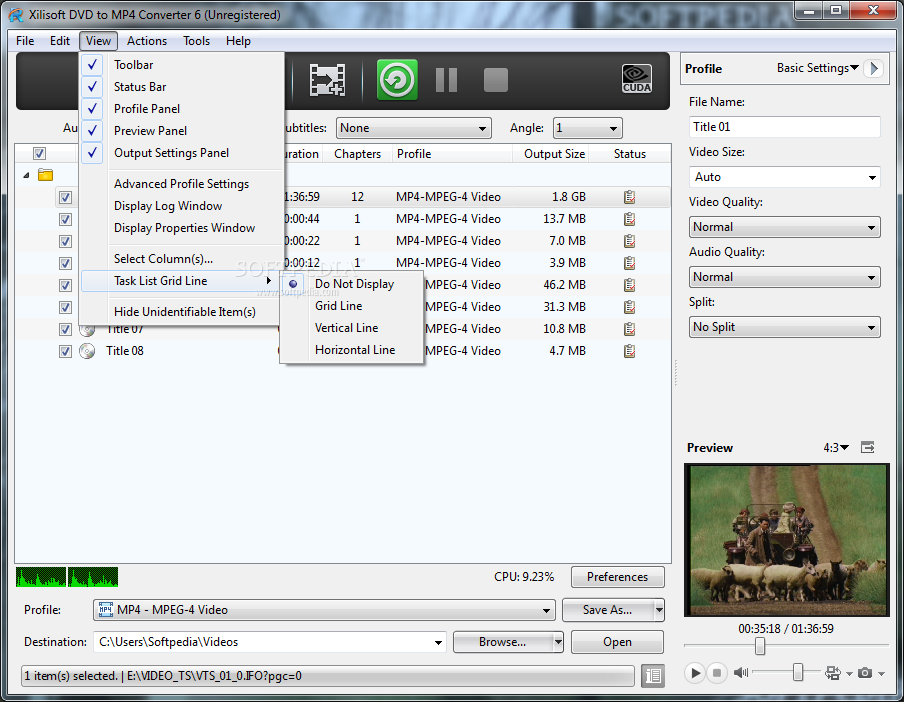Click the CUDA acceleration icon
This screenshot has height=702, width=904.
637,79
